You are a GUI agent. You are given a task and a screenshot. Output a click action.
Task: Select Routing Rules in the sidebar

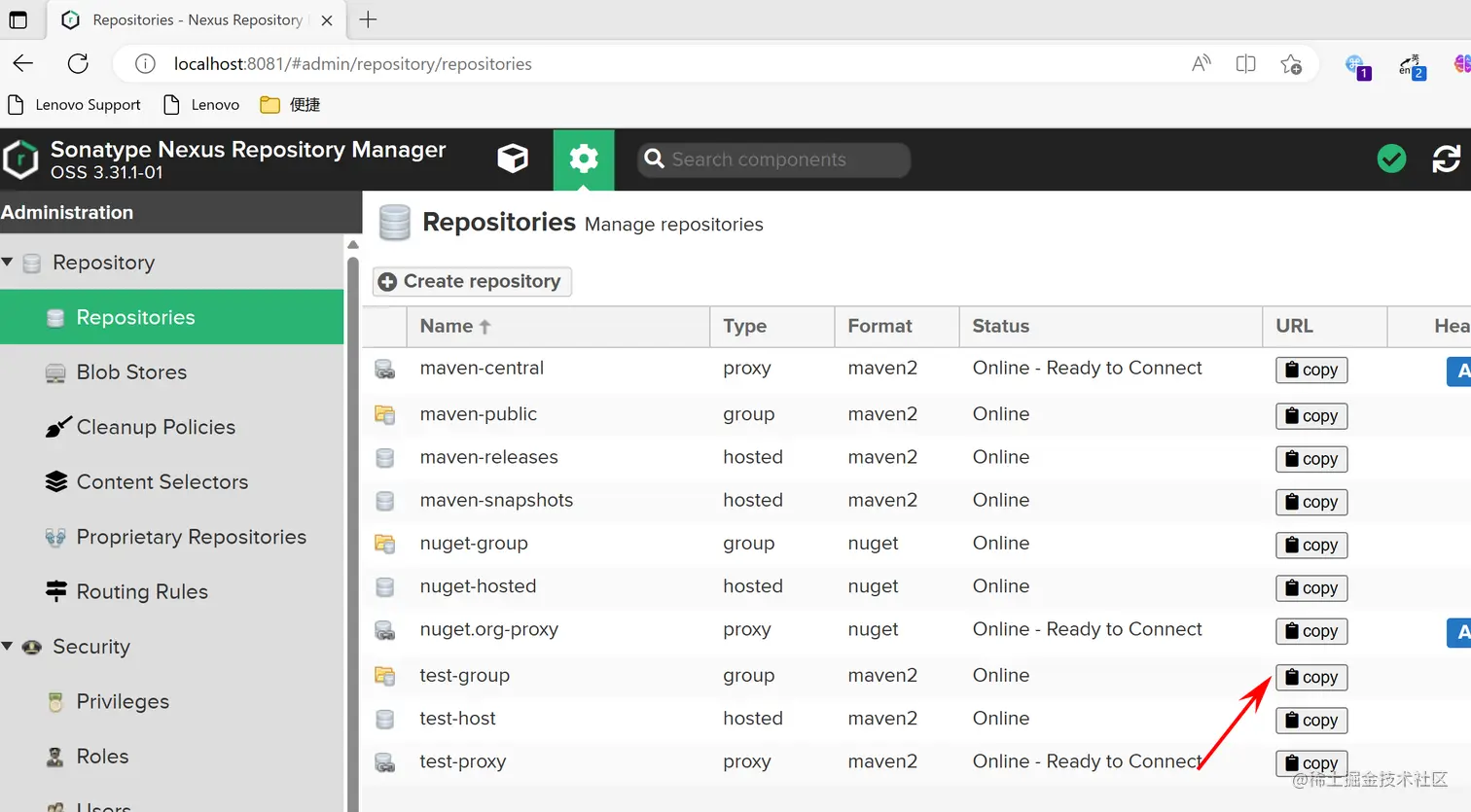(142, 591)
